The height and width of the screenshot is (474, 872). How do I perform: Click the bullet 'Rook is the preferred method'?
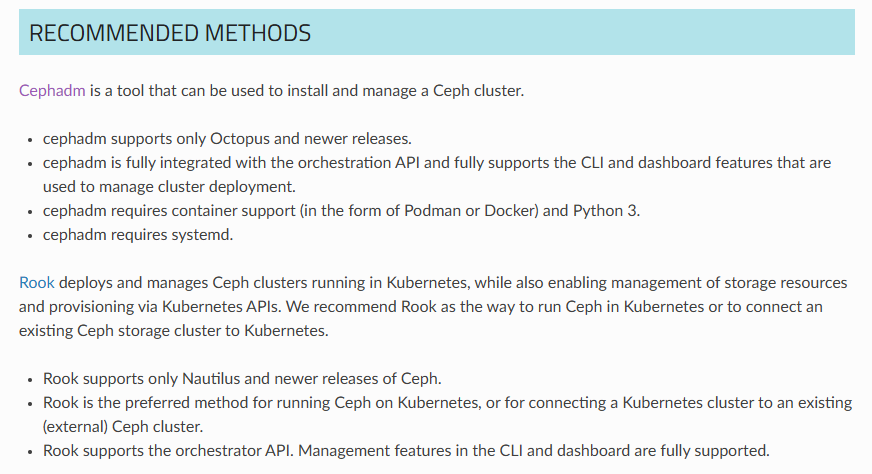[x=447, y=403]
